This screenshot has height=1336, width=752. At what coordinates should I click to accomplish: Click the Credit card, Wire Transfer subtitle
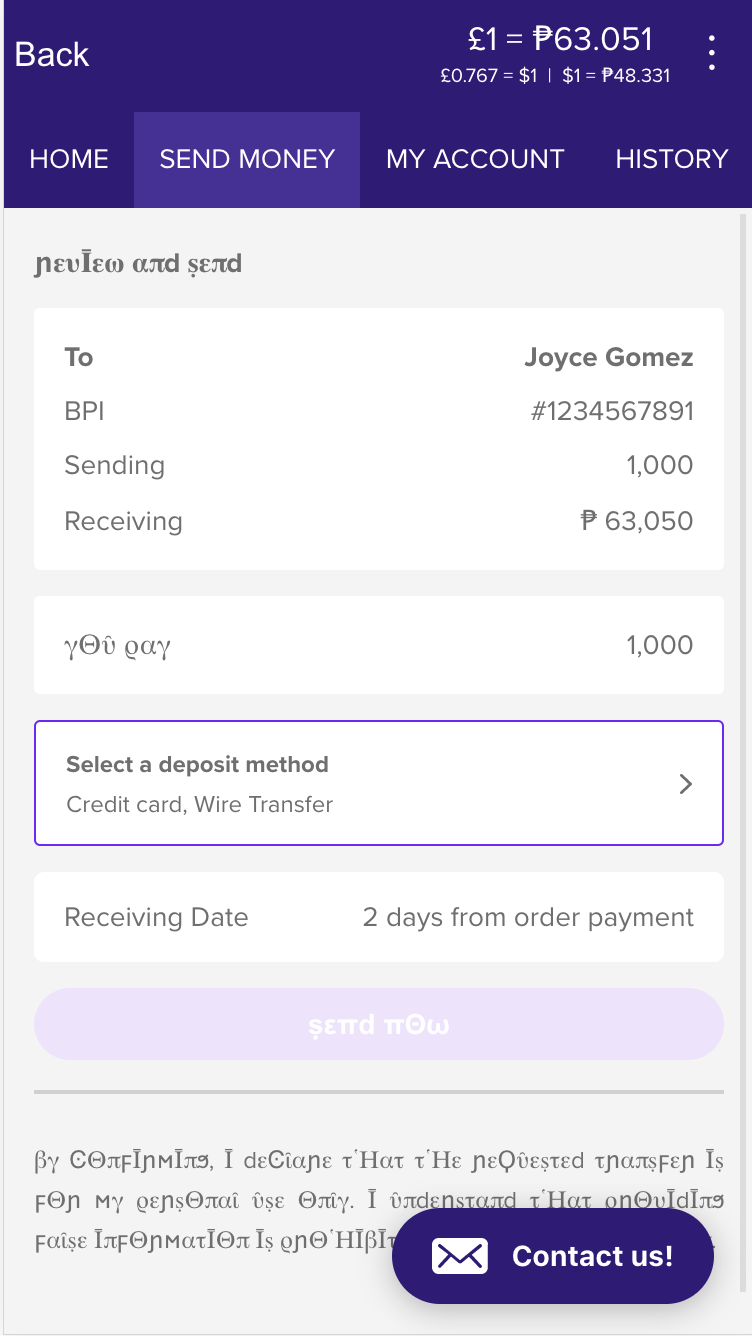(199, 804)
